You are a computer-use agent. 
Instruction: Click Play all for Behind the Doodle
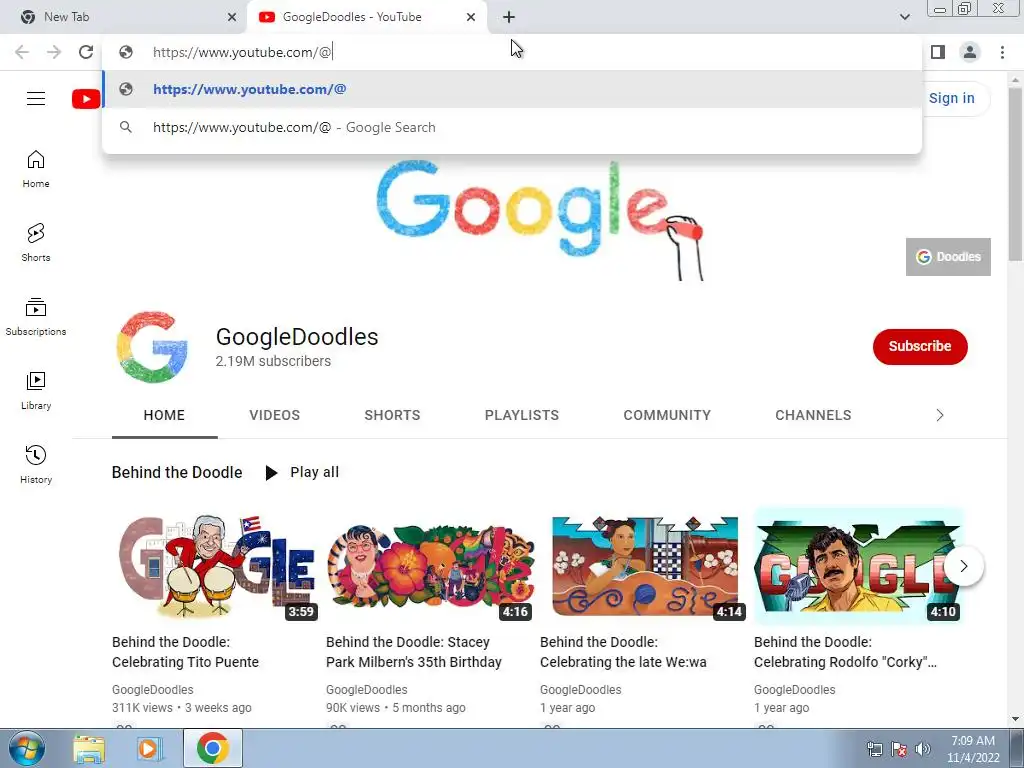pyautogui.click(x=302, y=472)
